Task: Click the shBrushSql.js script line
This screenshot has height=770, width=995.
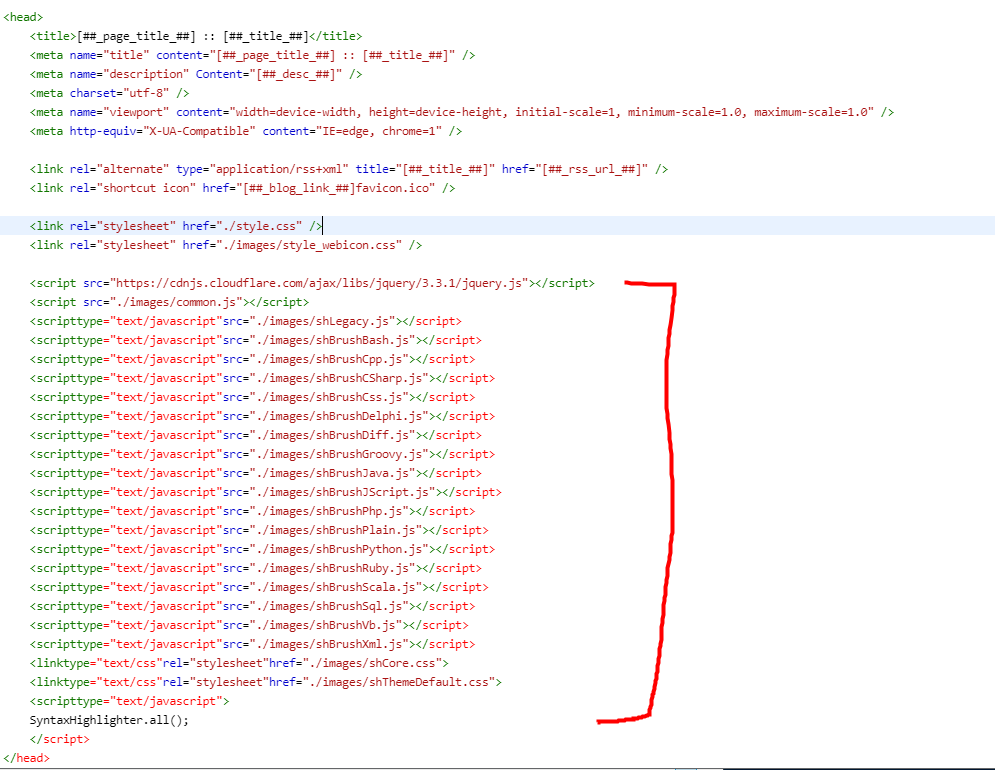Action: pos(252,607)
